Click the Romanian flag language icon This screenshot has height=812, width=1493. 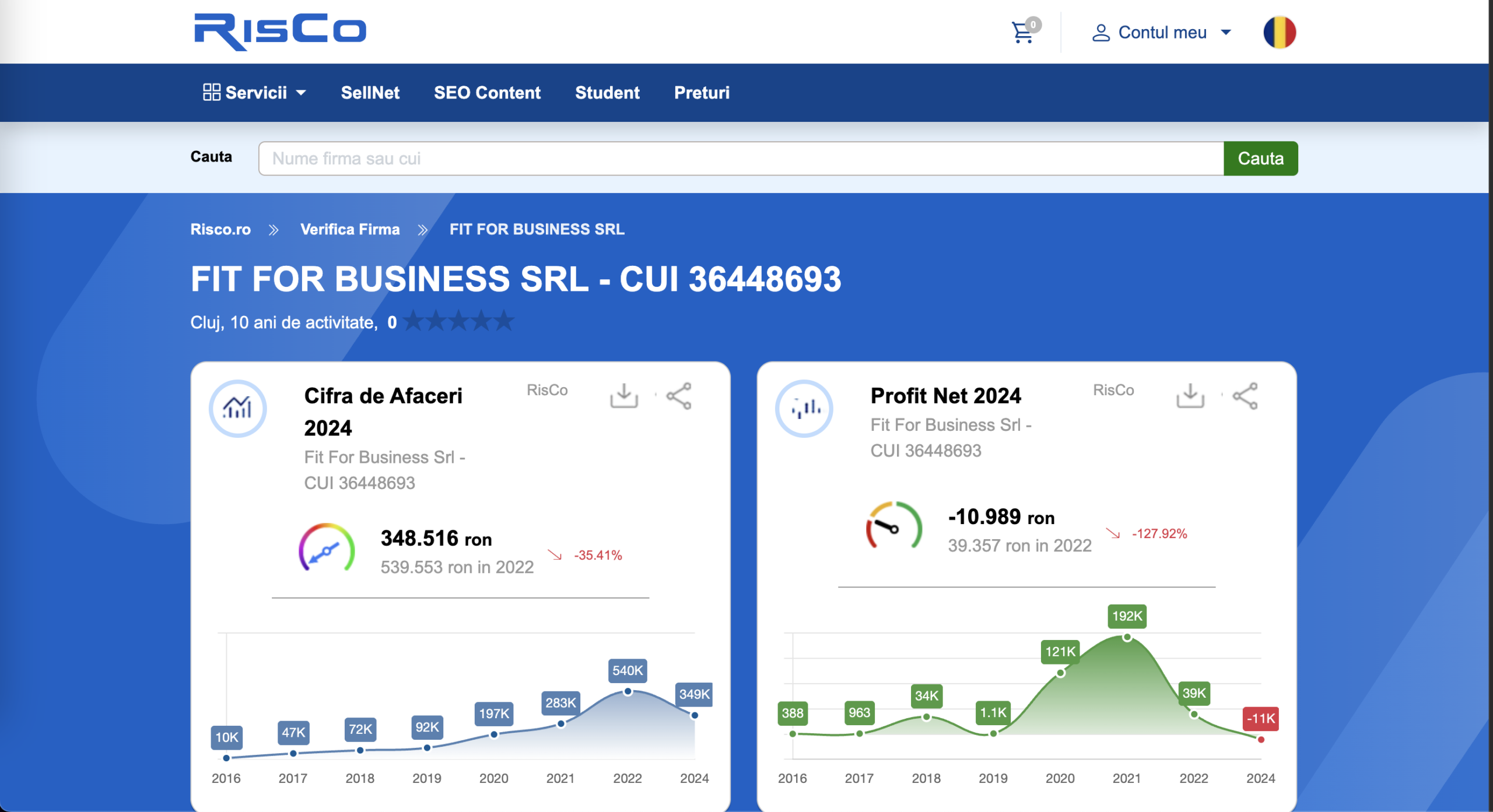point(1279,32)
